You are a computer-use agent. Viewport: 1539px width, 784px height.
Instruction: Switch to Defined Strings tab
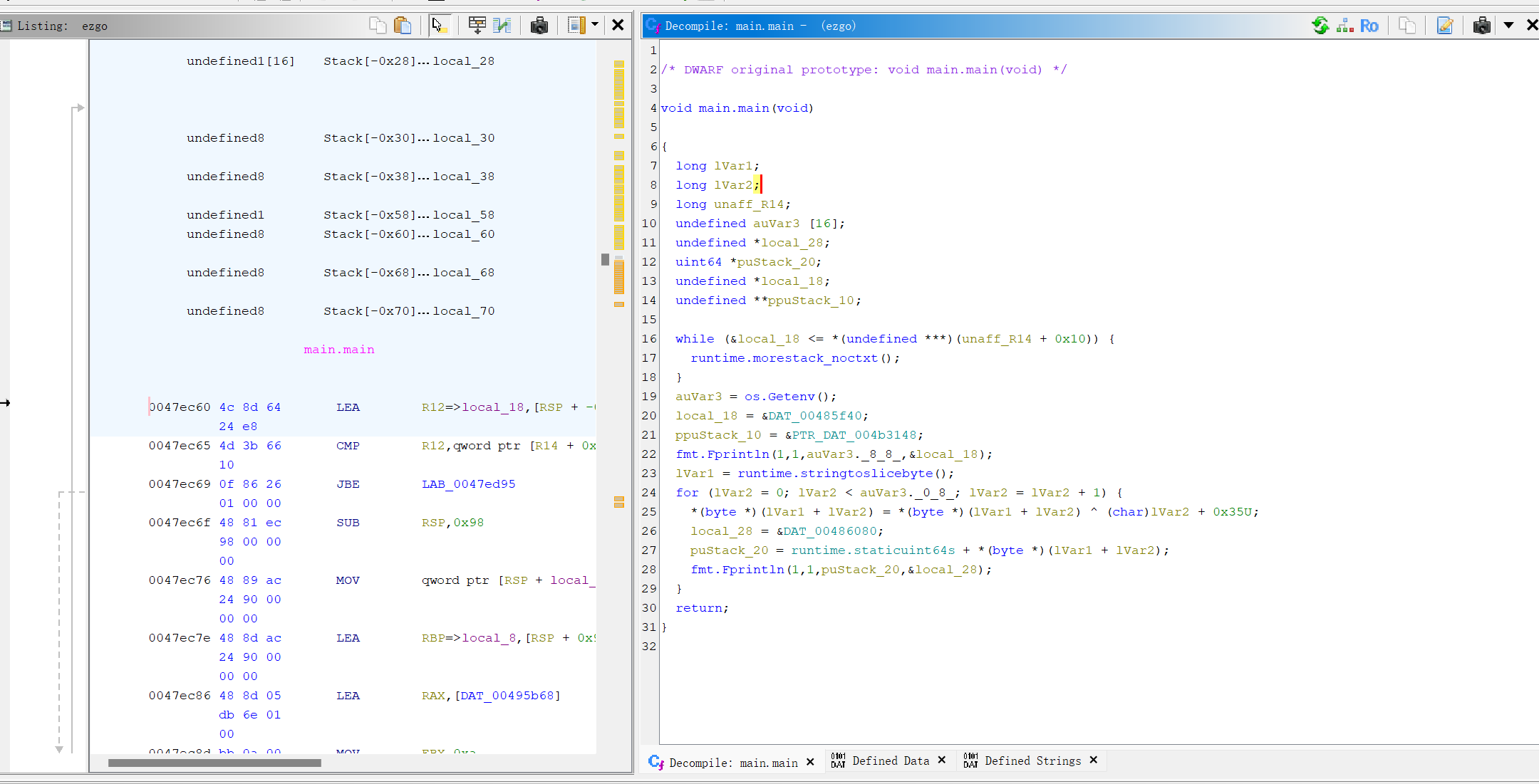tap(1032, 761)
